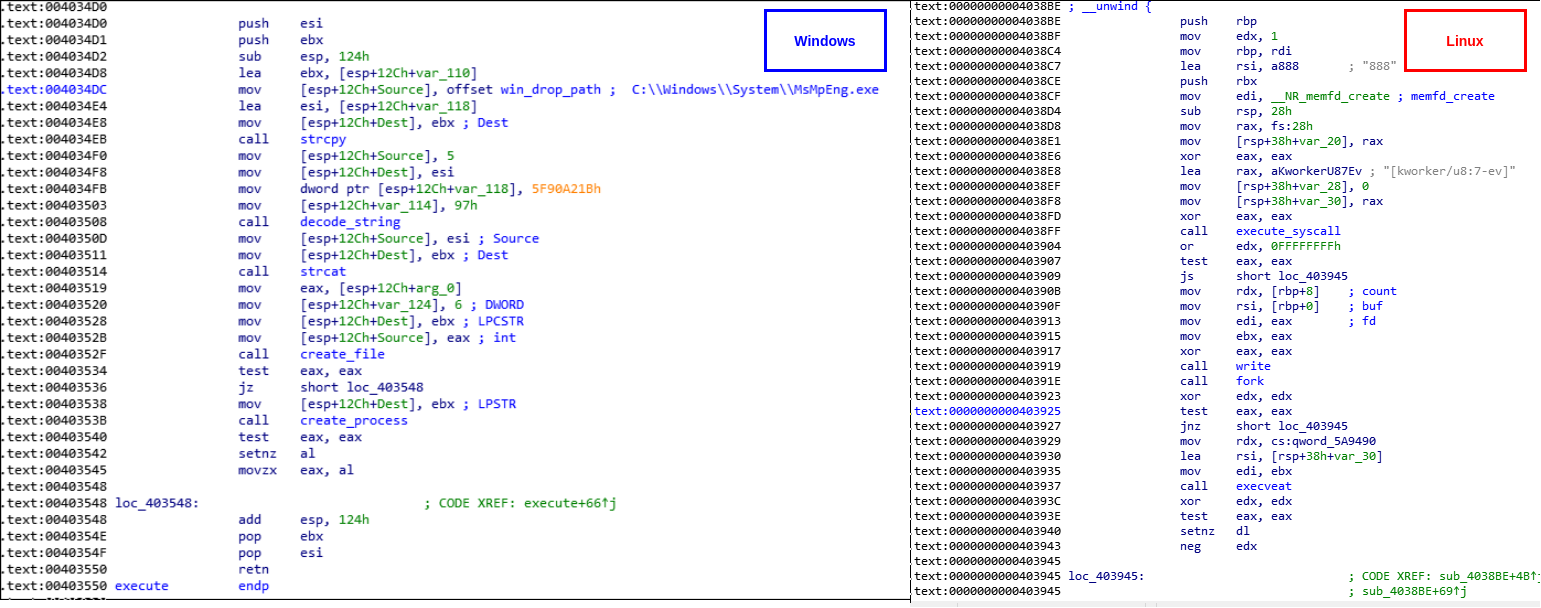Image resolution: width=1541 pixels, height=608 pixels.
Task: Select the 'buf' comment
Action: (1371, 306)
